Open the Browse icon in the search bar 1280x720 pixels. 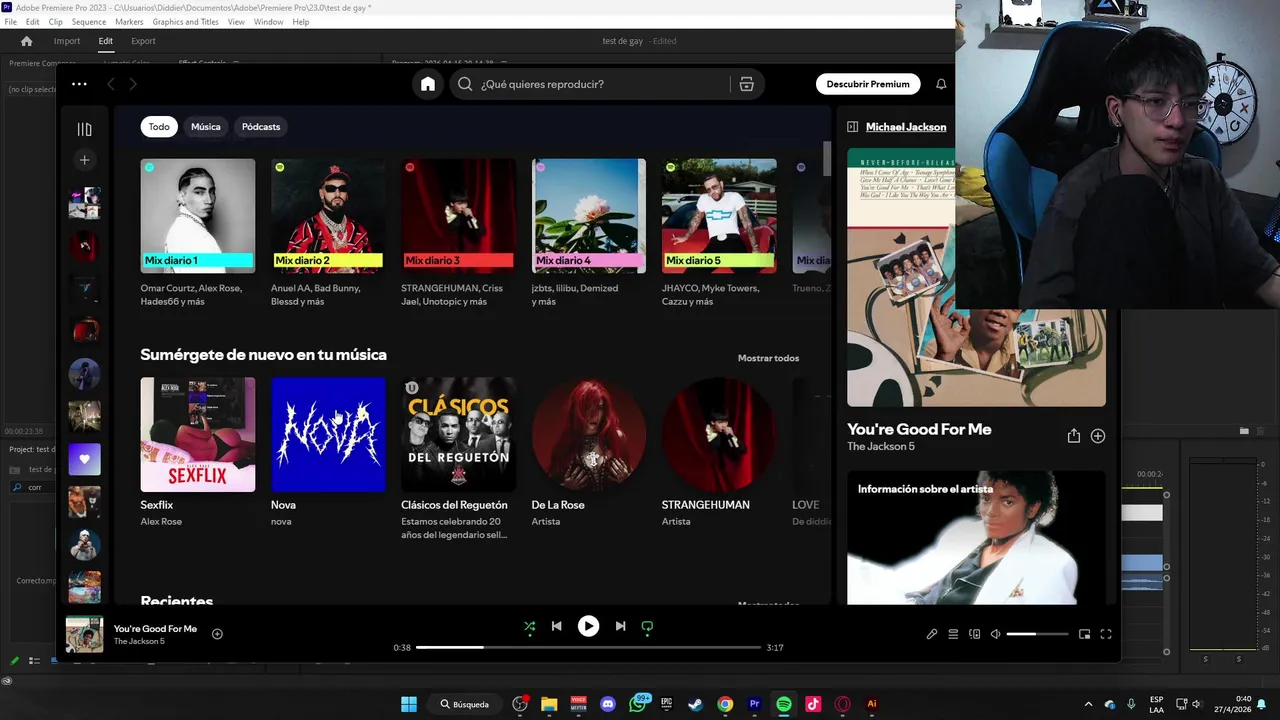(x=746, y=84)
